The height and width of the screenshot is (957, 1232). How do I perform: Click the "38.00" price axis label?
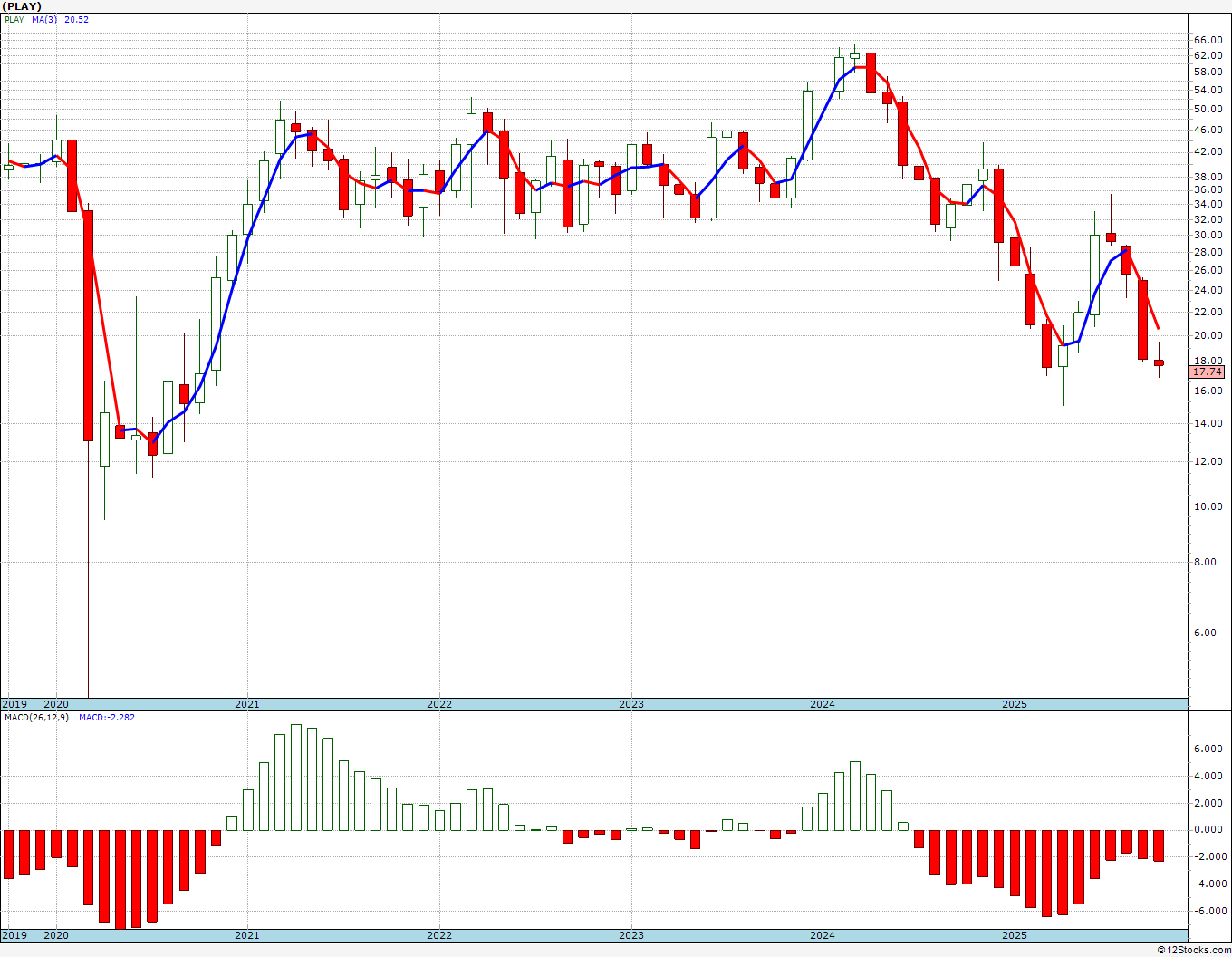coord(1208,177)
